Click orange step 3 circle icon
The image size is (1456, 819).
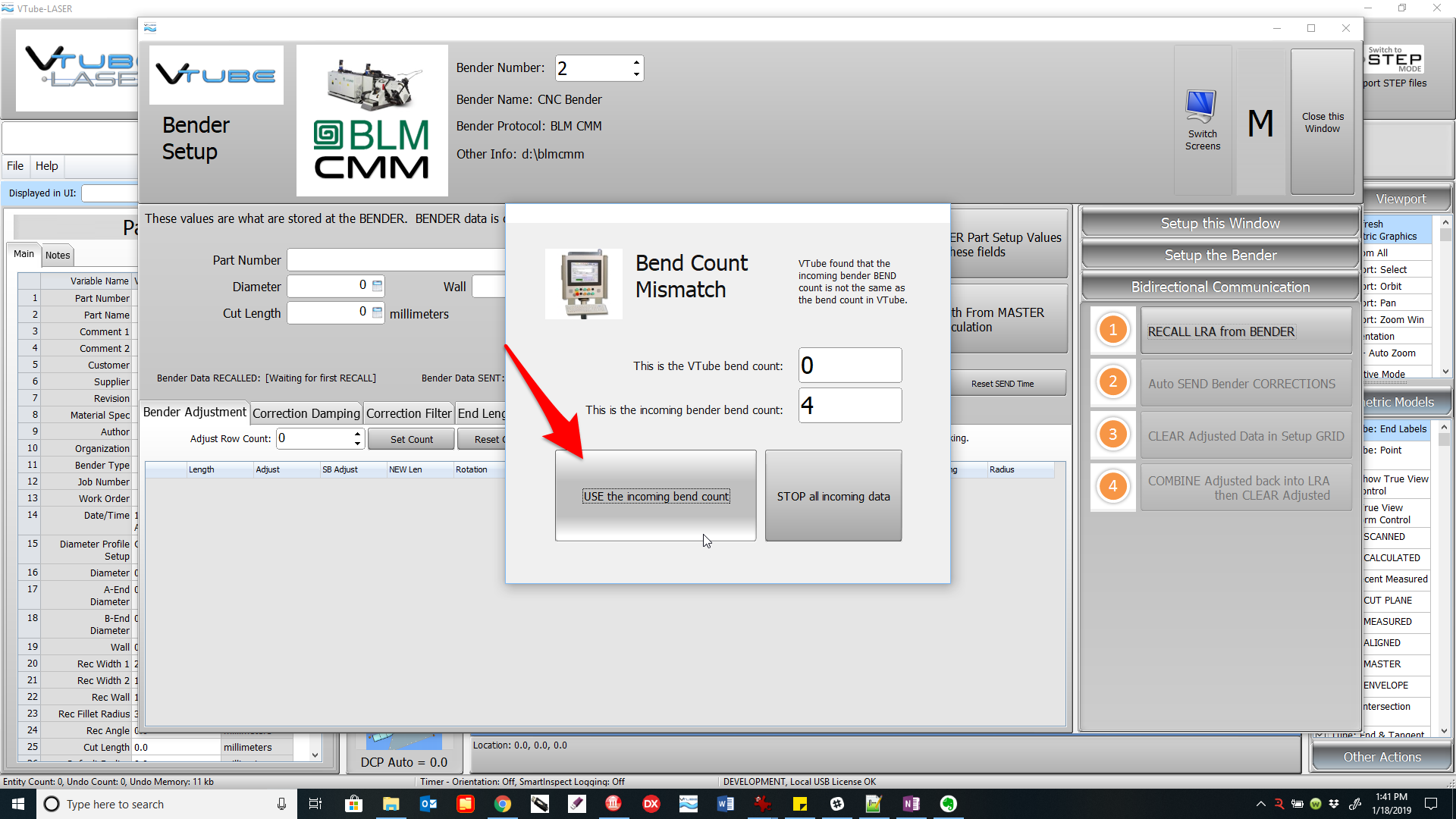click(1112, 435)
